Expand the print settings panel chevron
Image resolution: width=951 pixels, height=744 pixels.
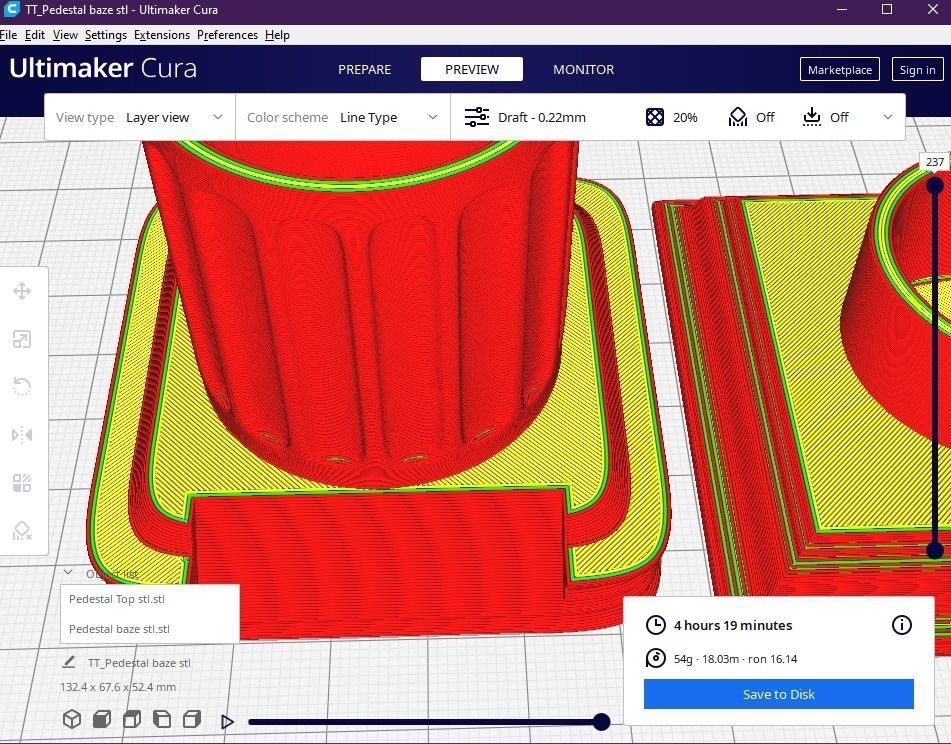click(888, 117)
